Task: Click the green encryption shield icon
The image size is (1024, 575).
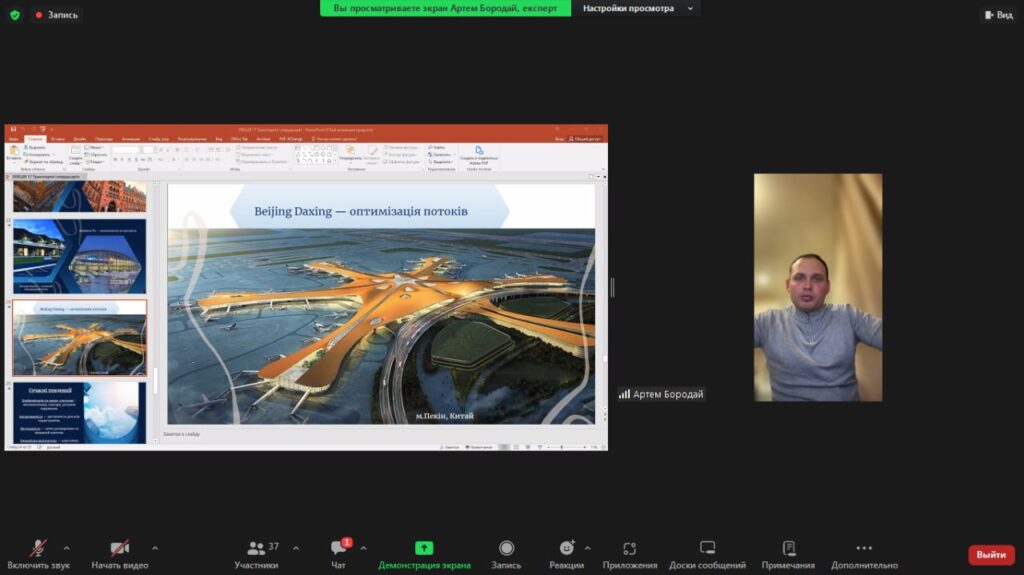Action: 14,15
